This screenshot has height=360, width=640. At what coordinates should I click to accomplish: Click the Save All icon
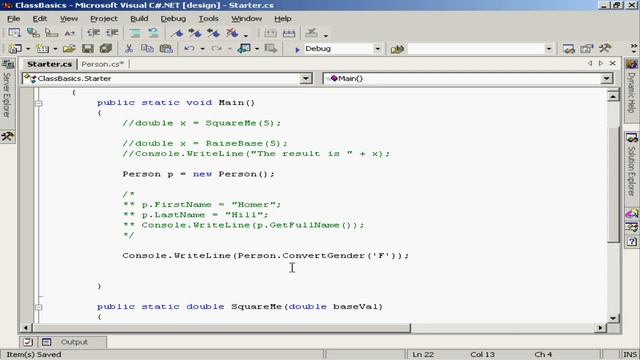106,49
